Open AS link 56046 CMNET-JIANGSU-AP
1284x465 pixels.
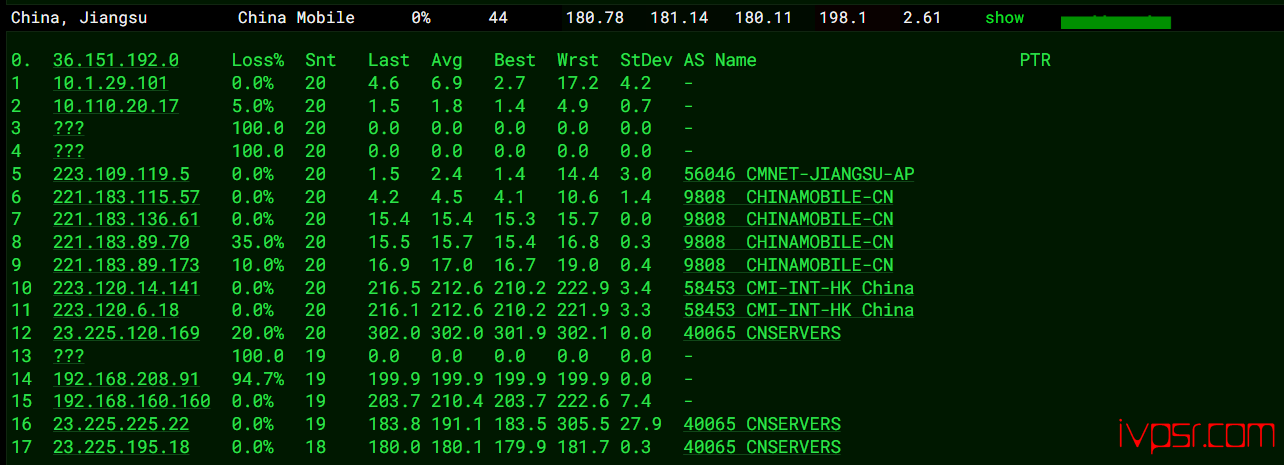(x=799, y=174)
